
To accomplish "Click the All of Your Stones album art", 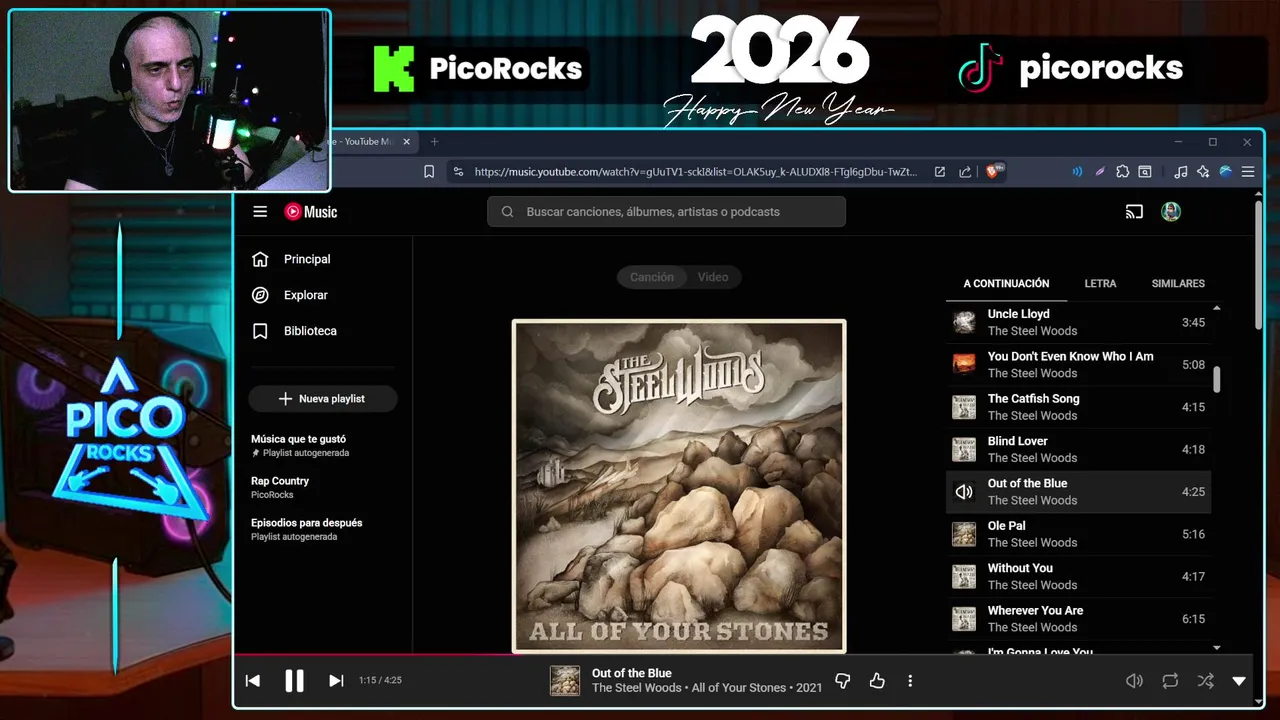I will pos(679,486).
